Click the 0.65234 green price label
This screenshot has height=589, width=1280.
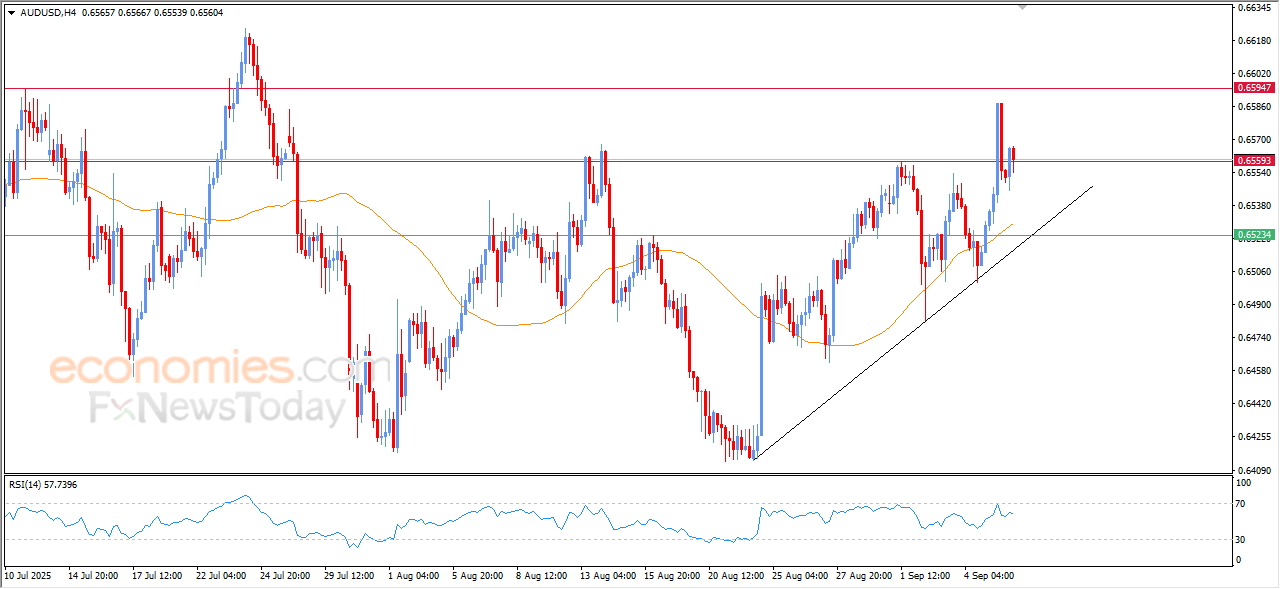click(1254, 236)
